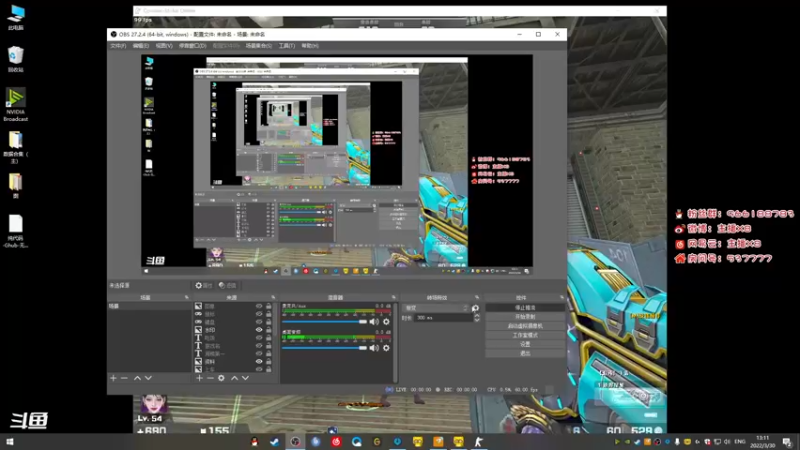
Task: Open the 此电脑 desktop icon
Action: (x=15, y=17)
